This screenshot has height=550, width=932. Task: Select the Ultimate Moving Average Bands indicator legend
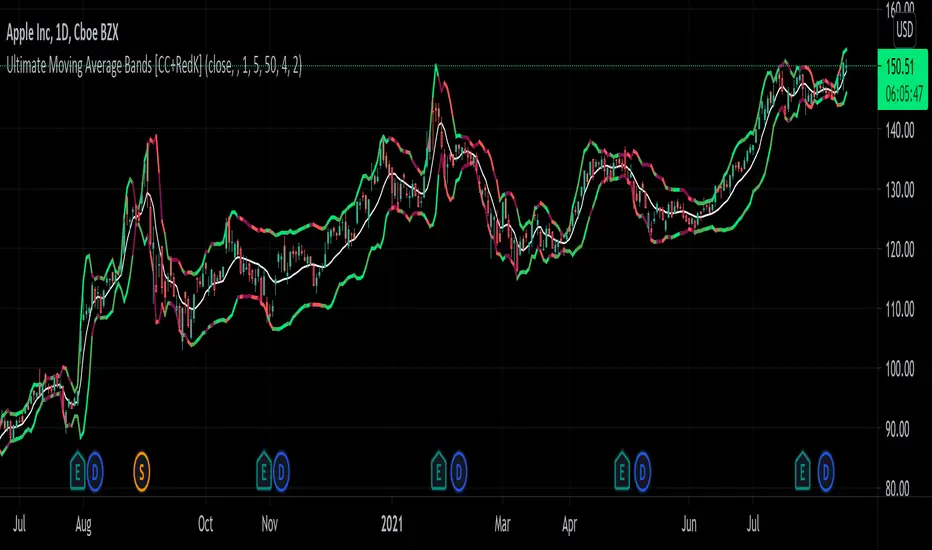[154, 65]
